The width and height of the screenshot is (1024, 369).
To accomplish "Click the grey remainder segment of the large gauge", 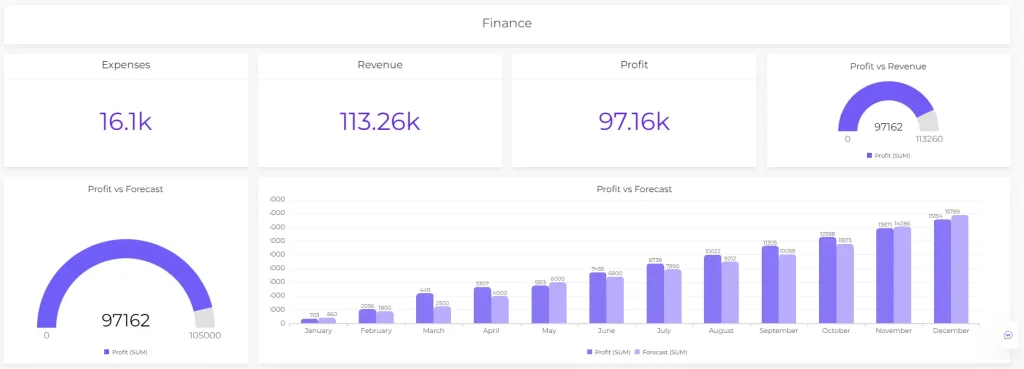I will pos(205,318).
